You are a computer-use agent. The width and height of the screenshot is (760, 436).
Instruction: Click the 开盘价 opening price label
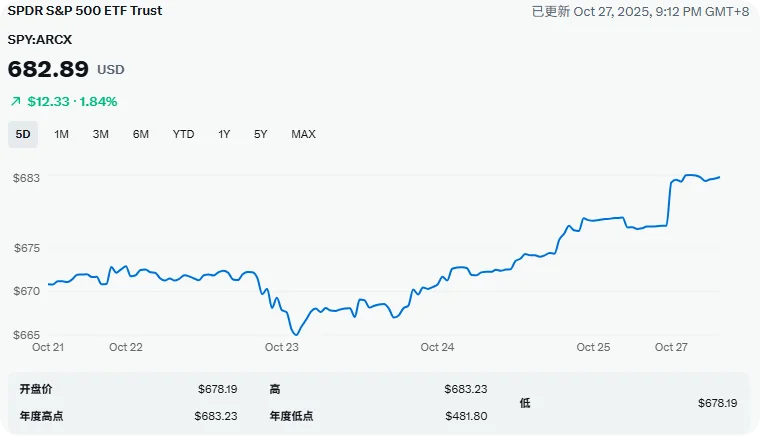coord(36,388)
